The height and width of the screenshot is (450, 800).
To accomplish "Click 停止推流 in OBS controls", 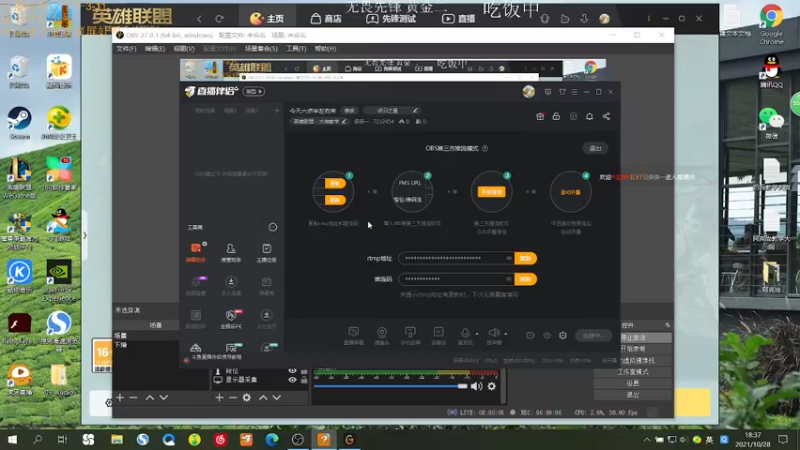I will point(633,338).
